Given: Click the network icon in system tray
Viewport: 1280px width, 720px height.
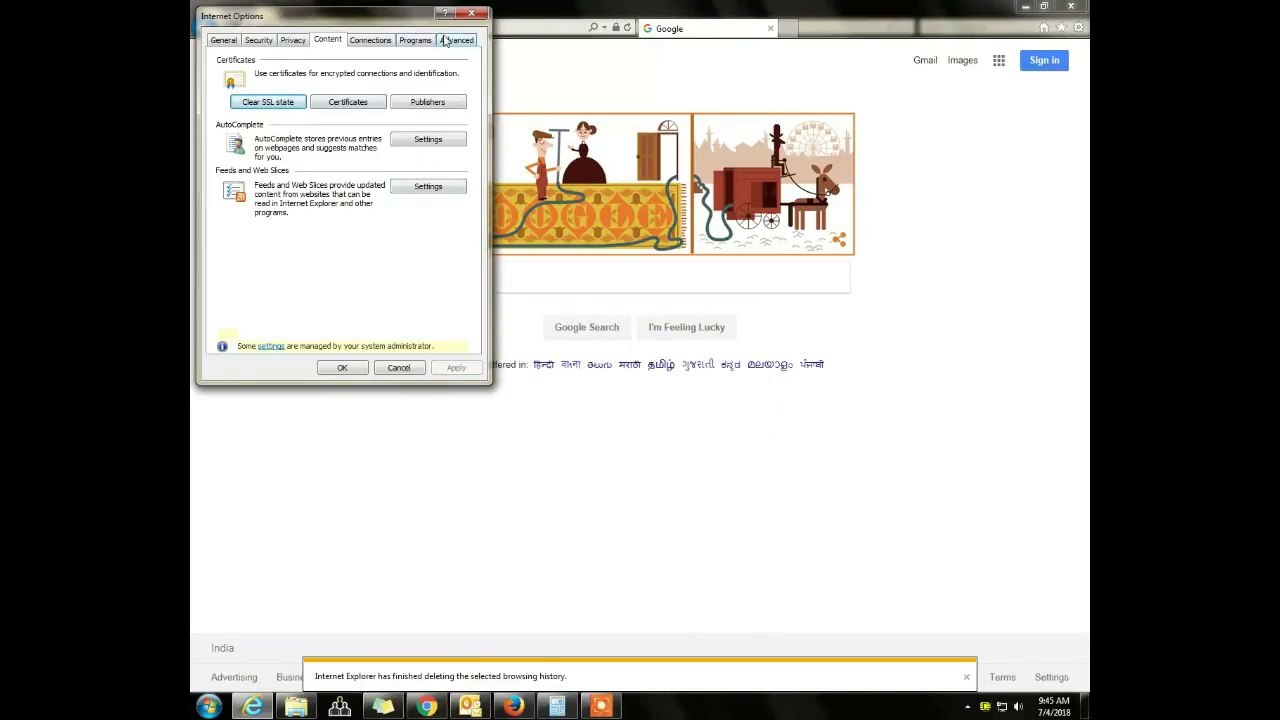Looking at the screenshot, I should coord(1002,707).
